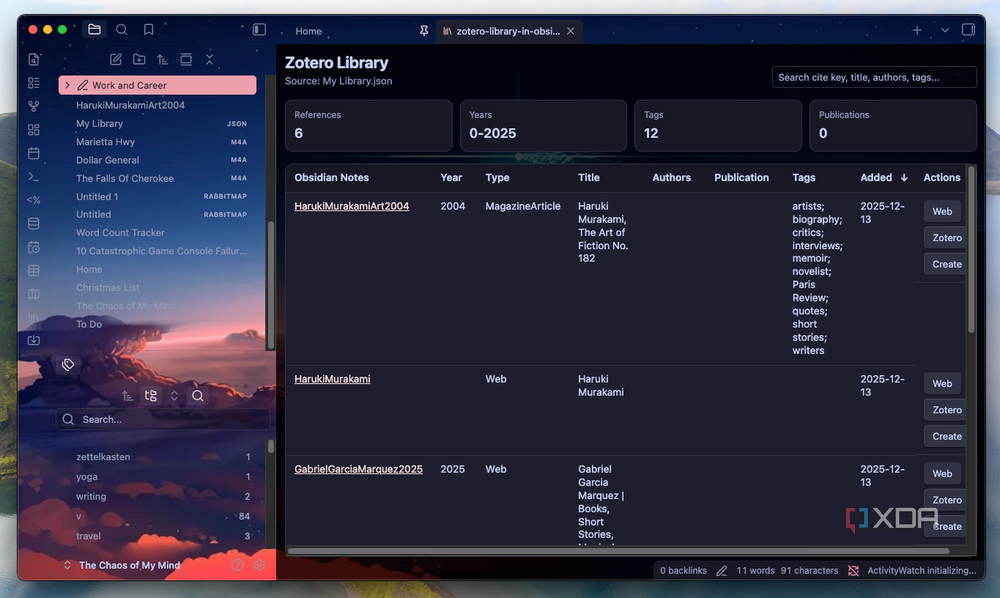
Task: Click Create button for HarukiMurakami row
Action: tap(946, 436)
